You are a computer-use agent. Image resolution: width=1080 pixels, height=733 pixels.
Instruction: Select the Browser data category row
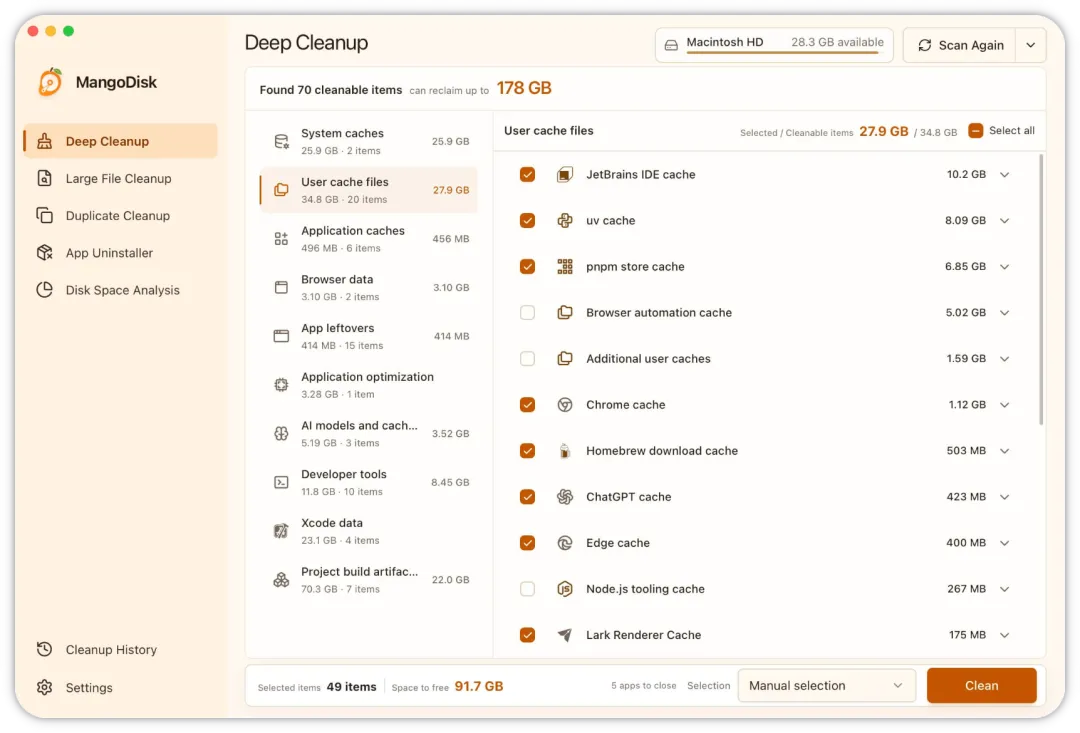click(368, 287)
